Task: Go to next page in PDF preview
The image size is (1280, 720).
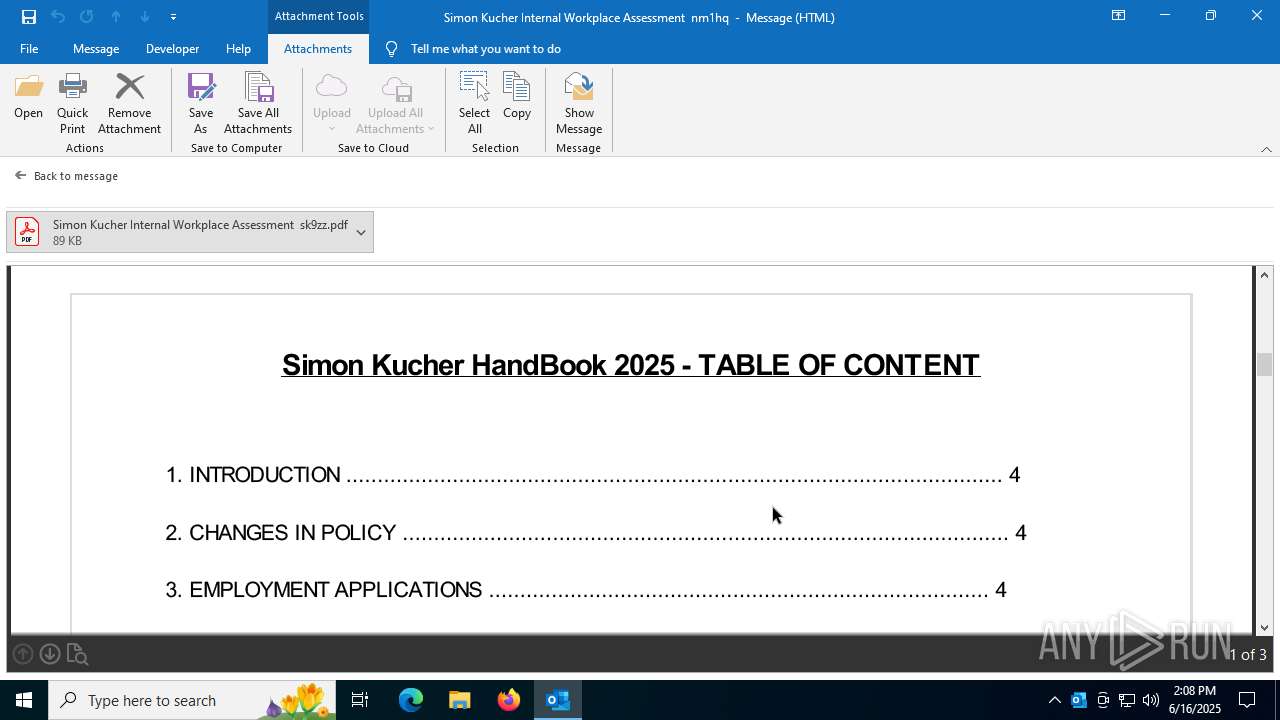Action: click(x=50, y=654)
